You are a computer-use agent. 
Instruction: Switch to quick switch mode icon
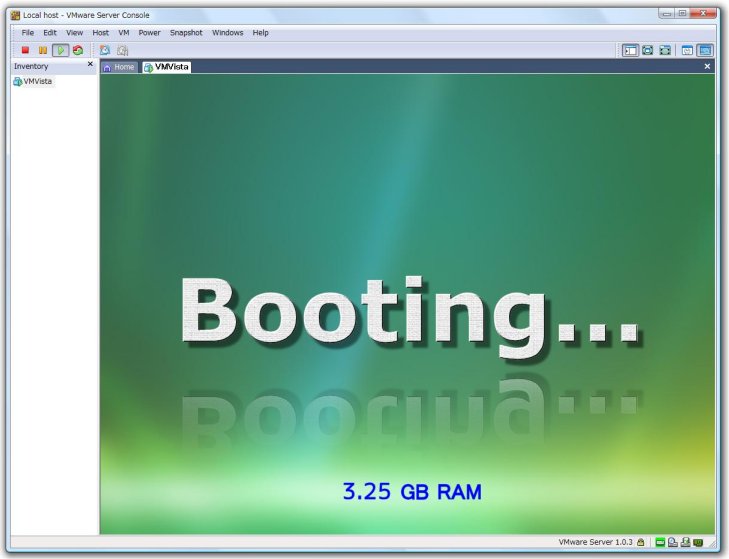(x=665, y=50)
